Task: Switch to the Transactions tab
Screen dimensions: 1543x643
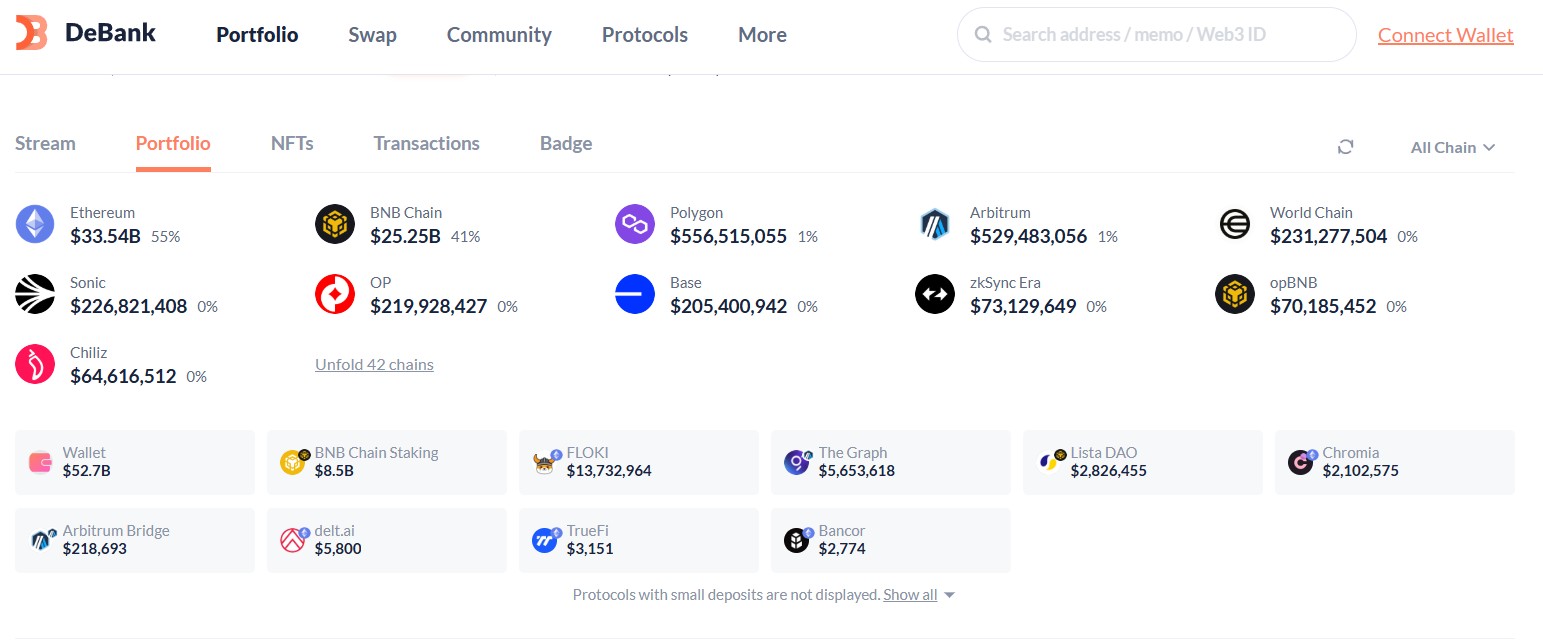Action: point(427,143)
